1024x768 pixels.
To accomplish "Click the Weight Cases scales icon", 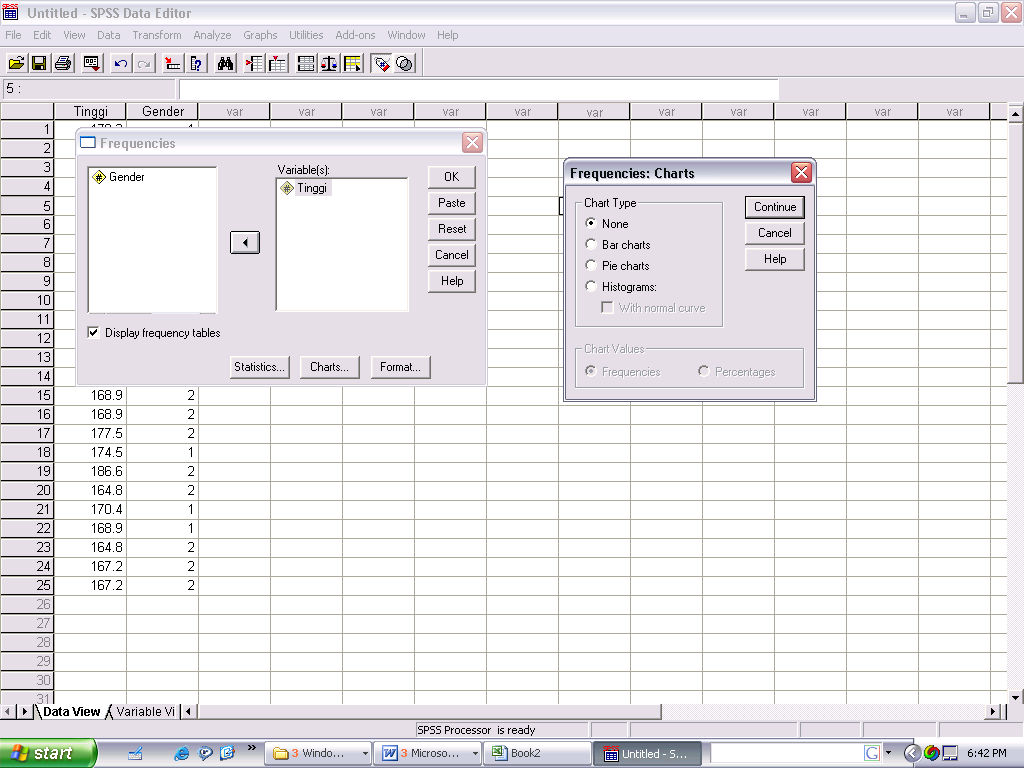I will coord(329,63).
